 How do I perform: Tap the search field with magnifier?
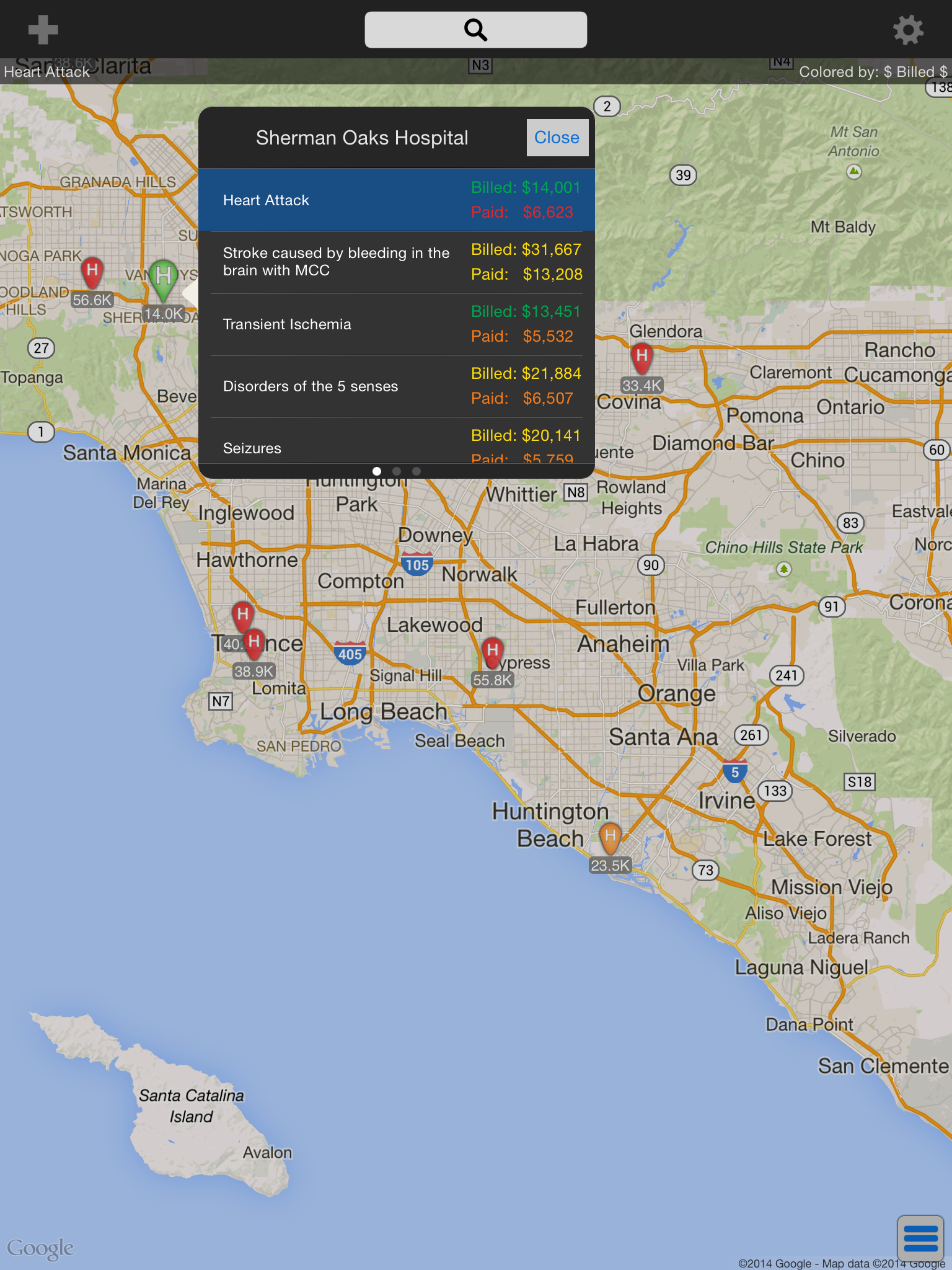[475, 30]
